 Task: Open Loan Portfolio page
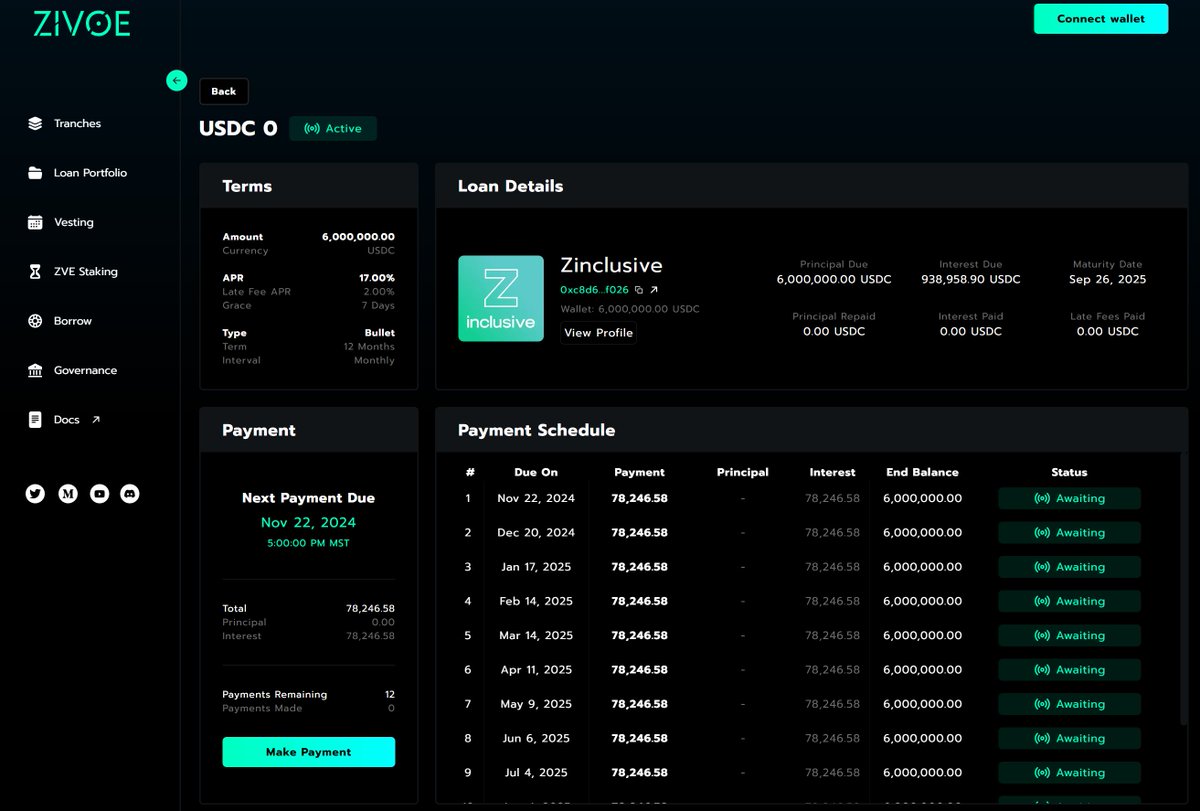[90, 173]
